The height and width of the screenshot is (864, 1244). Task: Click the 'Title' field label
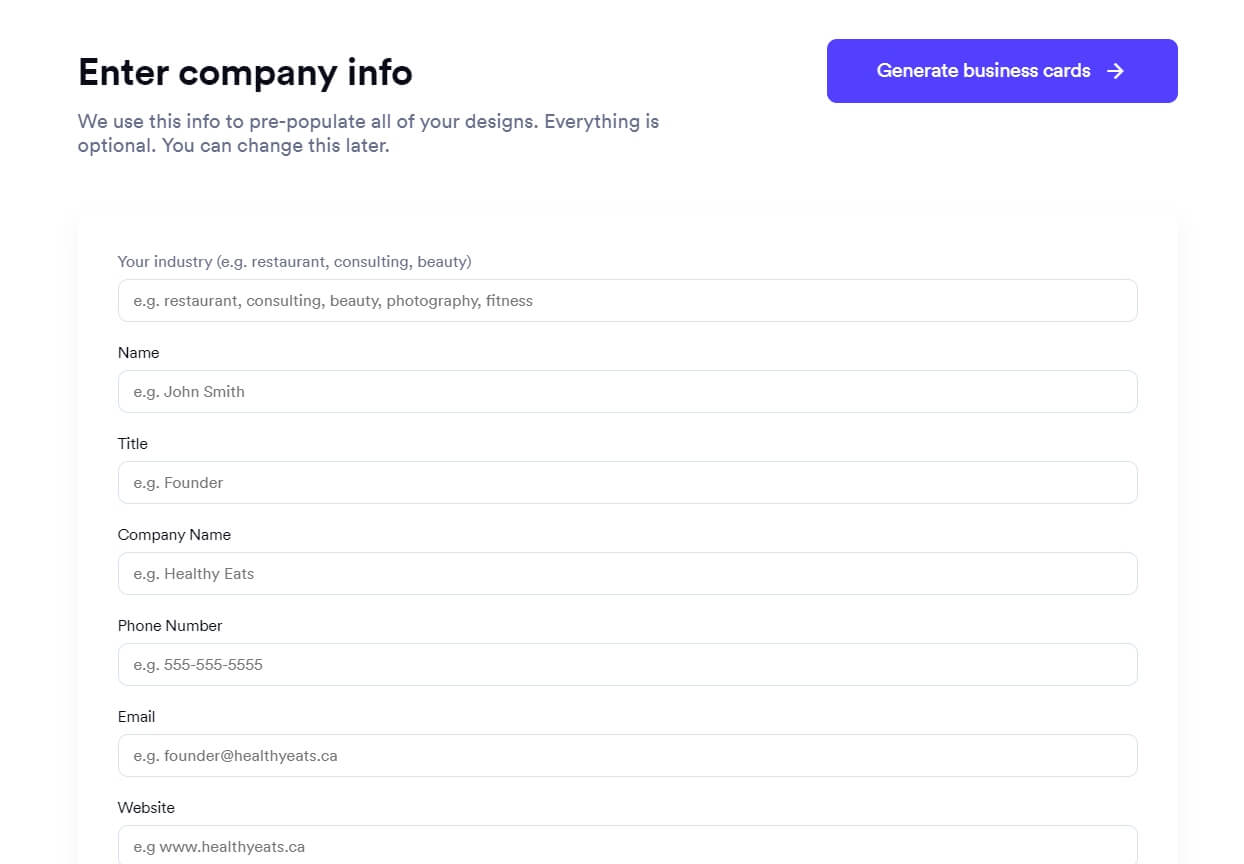pos(133,444)
